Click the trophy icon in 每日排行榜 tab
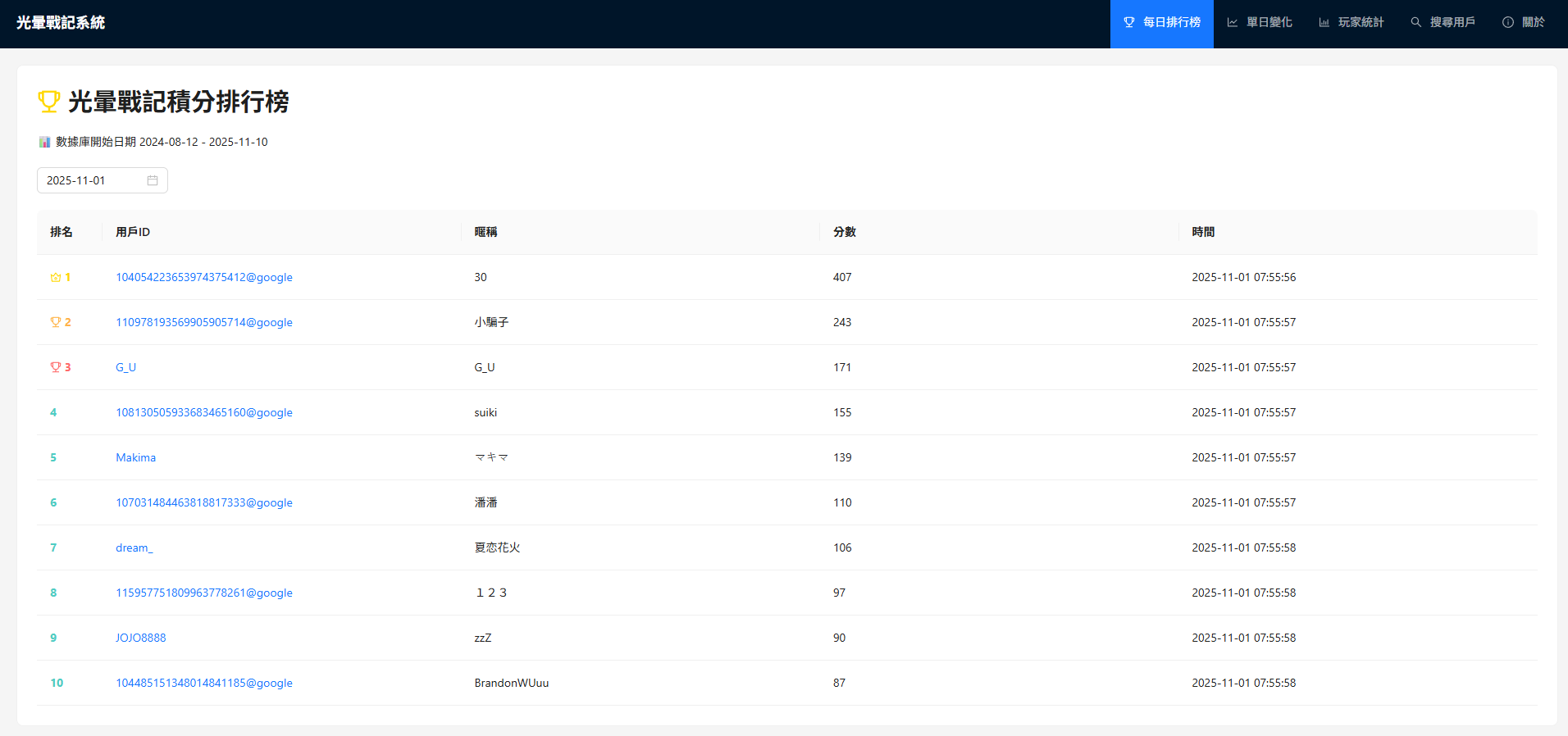Image resolution: width=1568 pixels, height=736 pixels. (1129, 23)
